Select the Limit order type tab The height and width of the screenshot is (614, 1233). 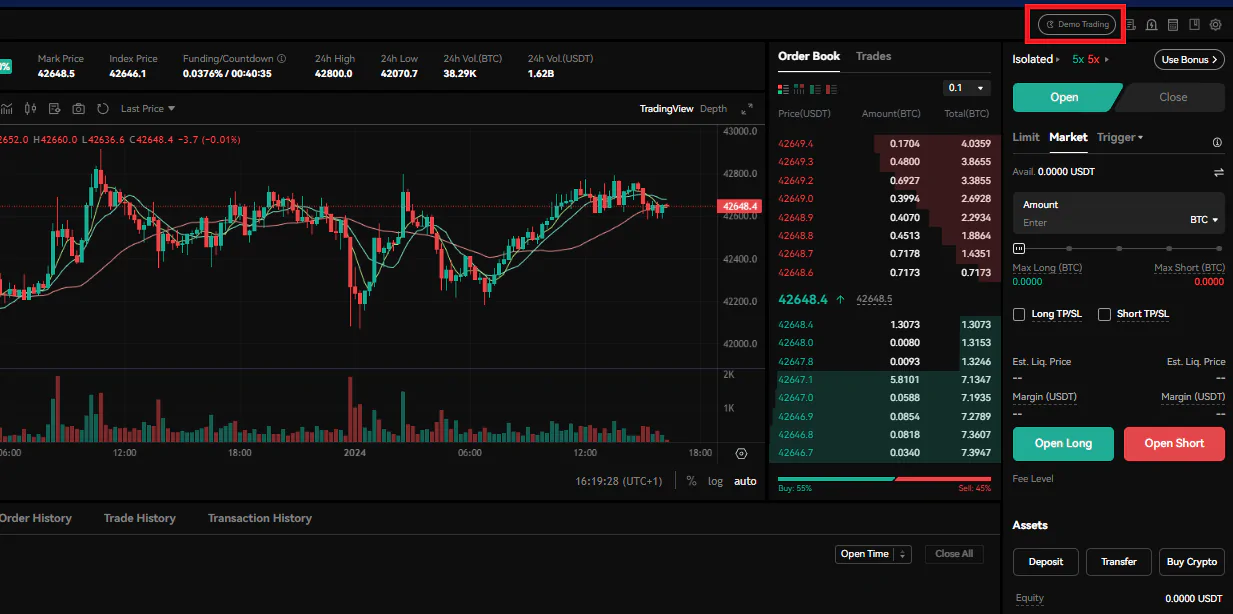[x=1026, y=137]
